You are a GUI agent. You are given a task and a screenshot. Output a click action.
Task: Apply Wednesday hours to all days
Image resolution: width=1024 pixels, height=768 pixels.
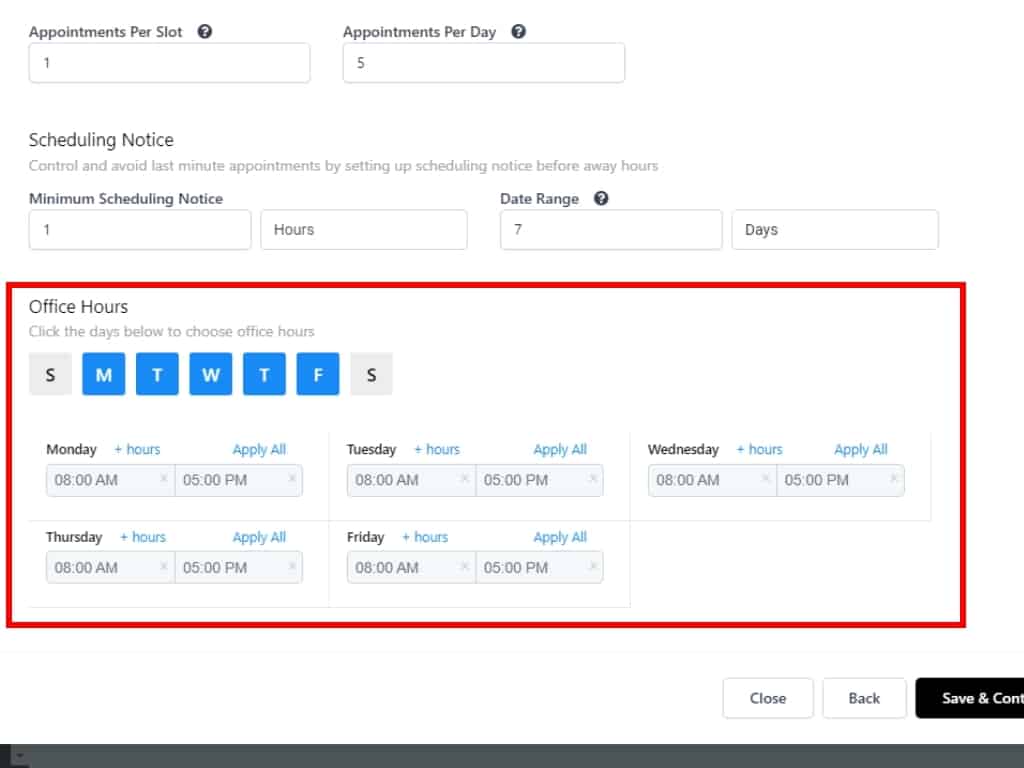tap(860, 450)
